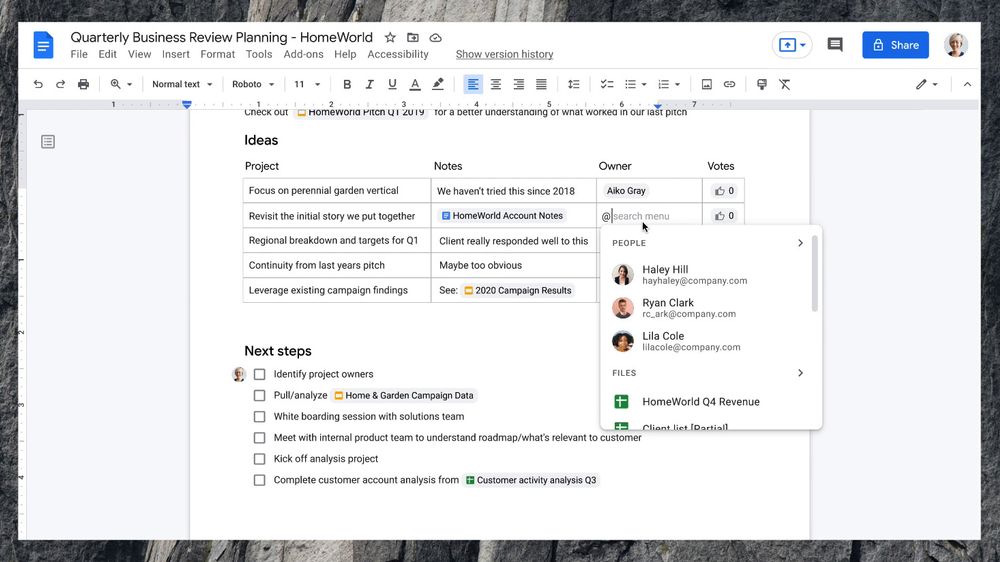The width and height of the screenshot is (1000, 562).
Task: Open comment history
Action: coord(835,45)
